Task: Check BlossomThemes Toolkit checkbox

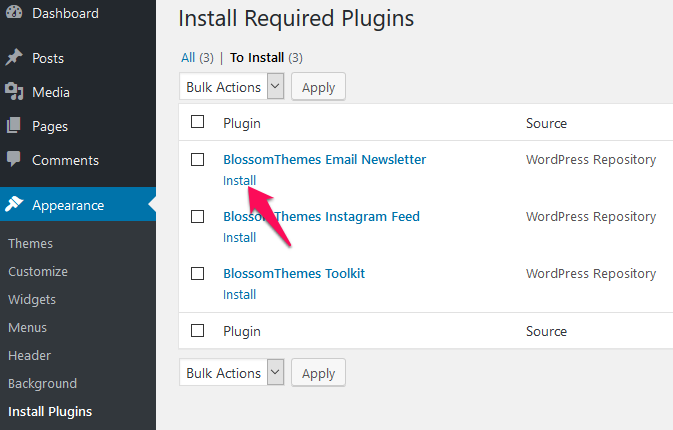Action: click(x=197, y=274)
